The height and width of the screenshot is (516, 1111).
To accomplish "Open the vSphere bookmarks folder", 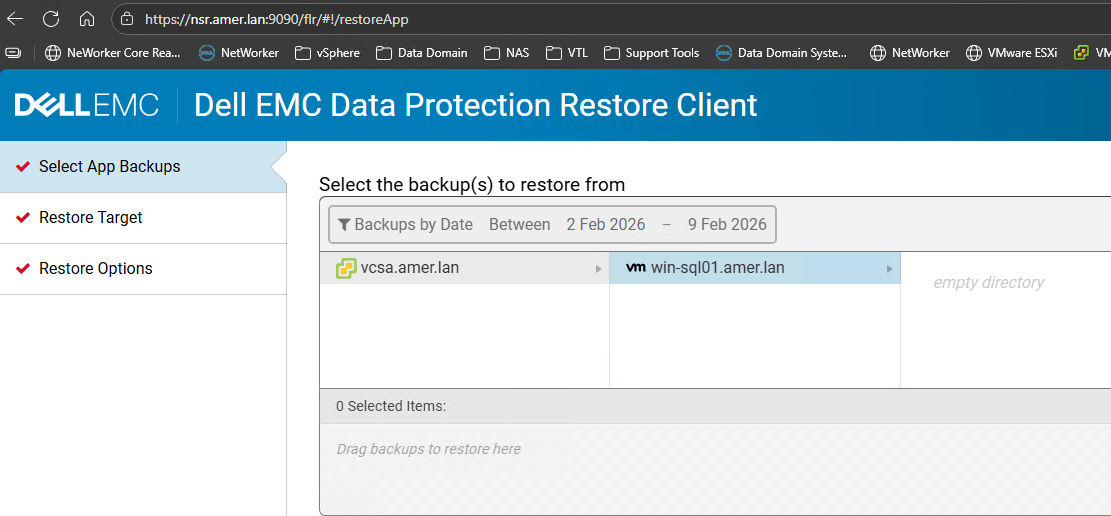I will (327, 53).
